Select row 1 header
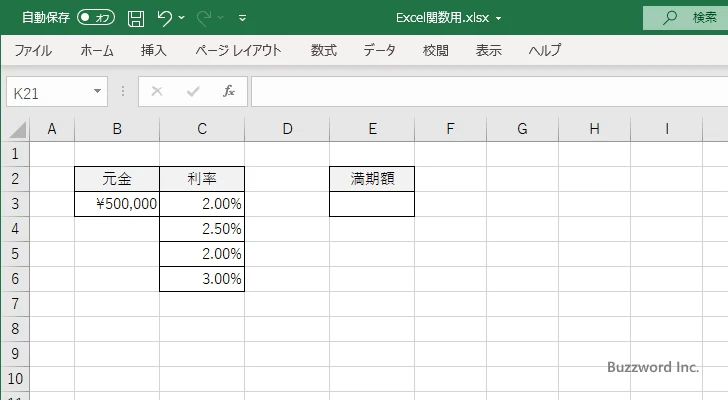This screenshot has width=728, height=400. pos(15,154)
